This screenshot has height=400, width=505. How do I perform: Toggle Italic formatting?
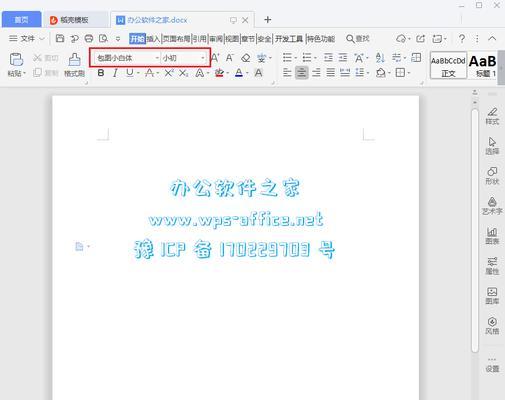tap(115, 73)
